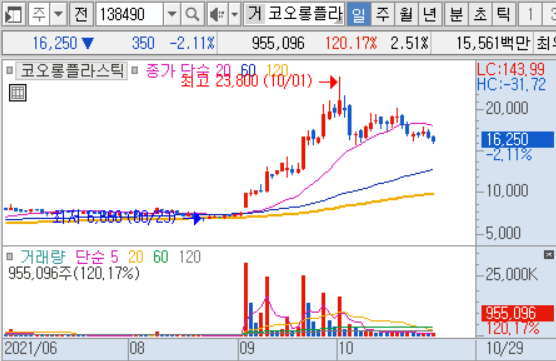Click the 2021/06 date axis label
Screen dimensions: 556x361
click(x=30, y=348)
